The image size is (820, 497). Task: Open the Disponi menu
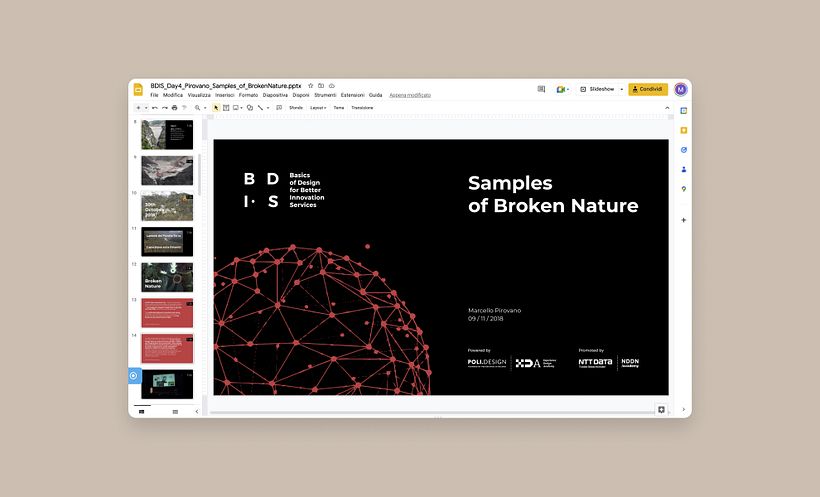[x=301, y=95]
